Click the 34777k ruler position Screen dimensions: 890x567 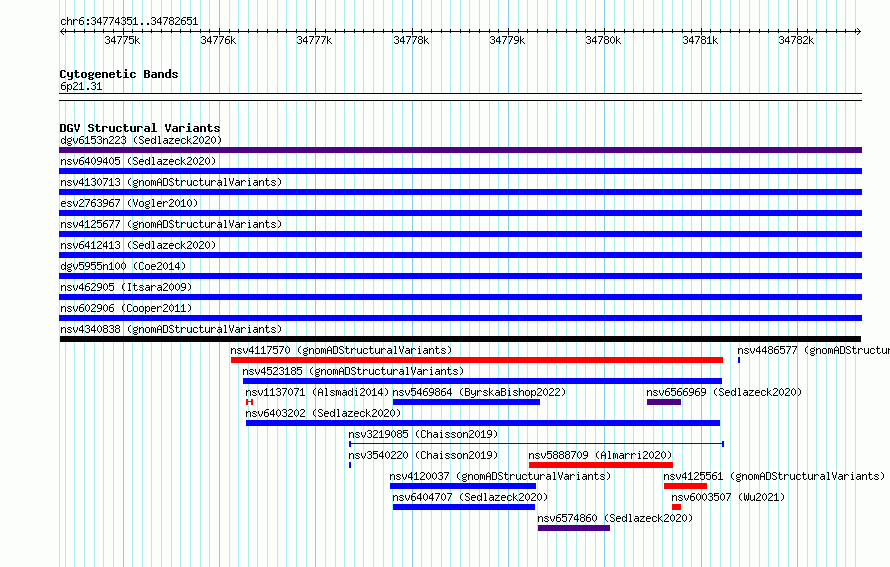click(314, 40)
